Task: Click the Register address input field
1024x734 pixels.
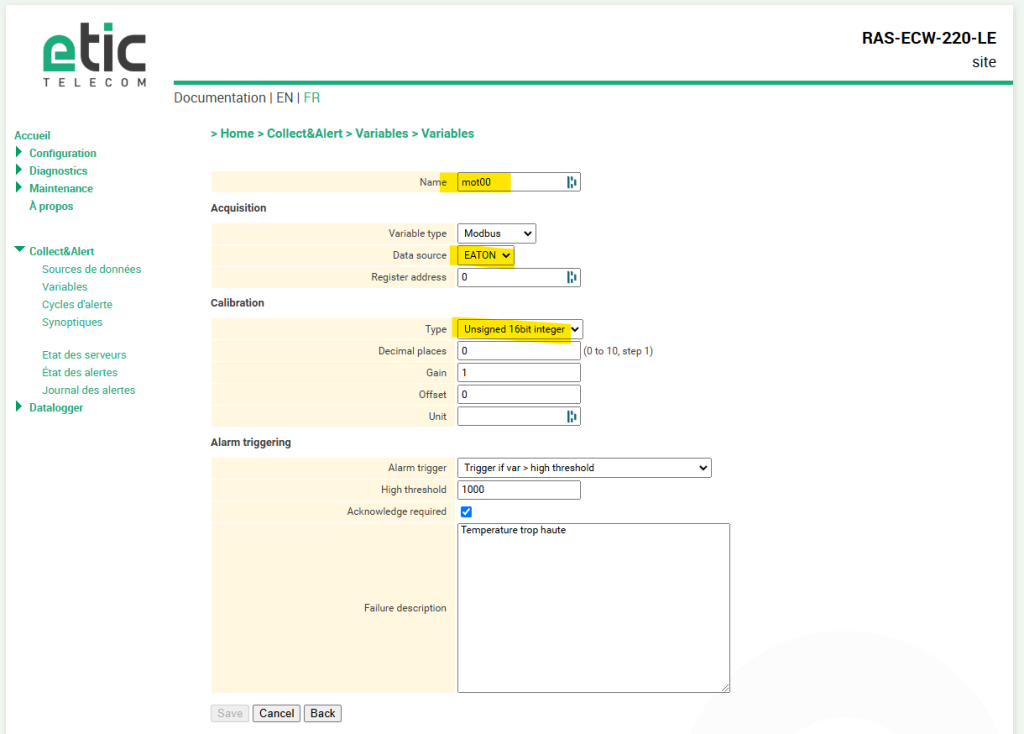Action: pyautogui.click(x=519, y=278)
